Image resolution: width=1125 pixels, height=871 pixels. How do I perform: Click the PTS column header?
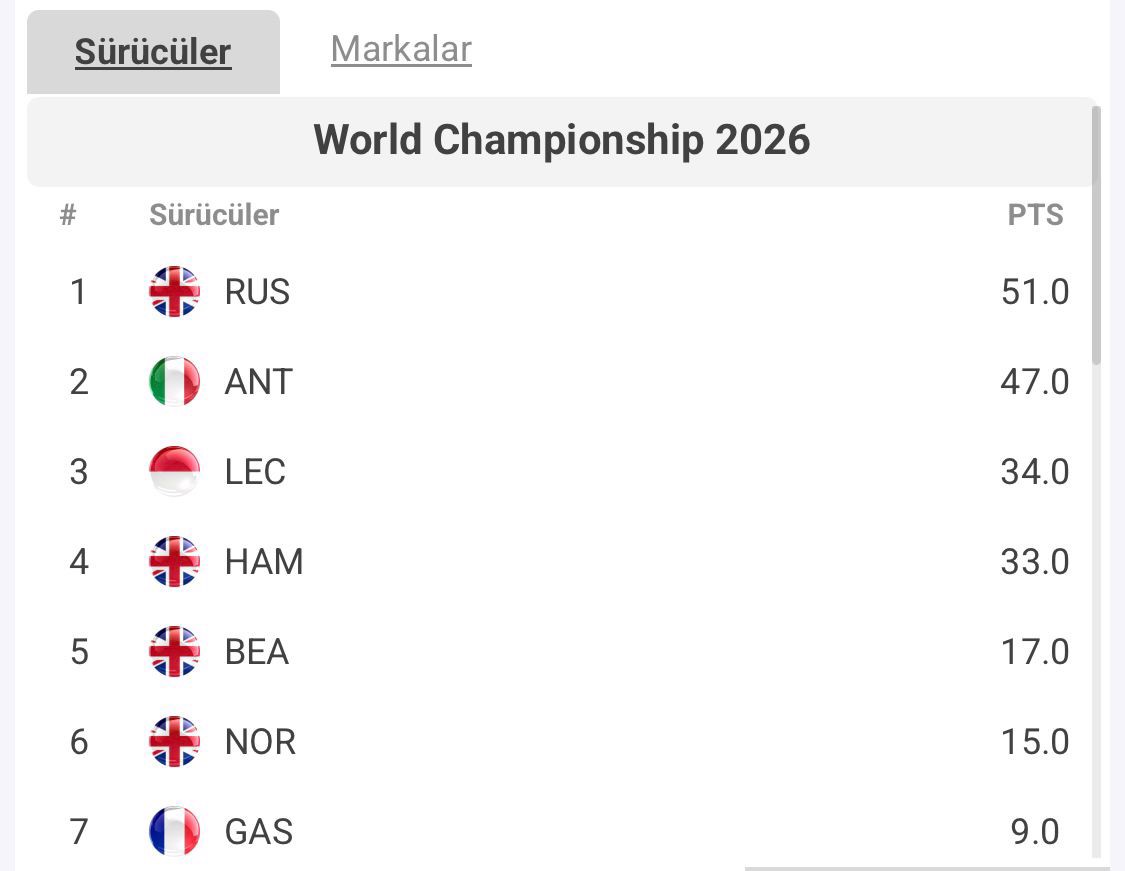[x=1035, y=215]
